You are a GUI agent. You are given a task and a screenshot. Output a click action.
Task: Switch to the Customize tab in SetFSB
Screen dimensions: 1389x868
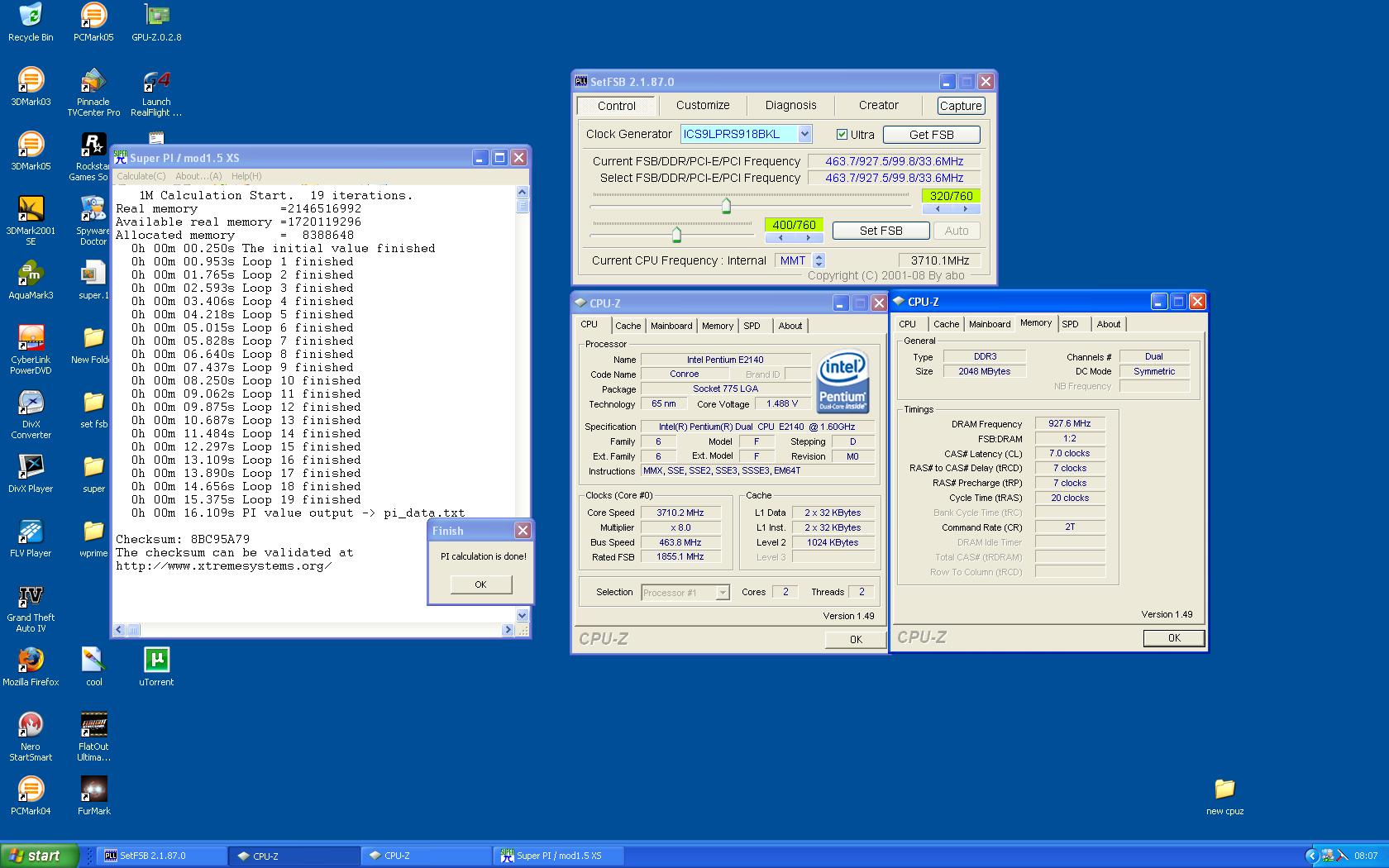tap(703, 105)
